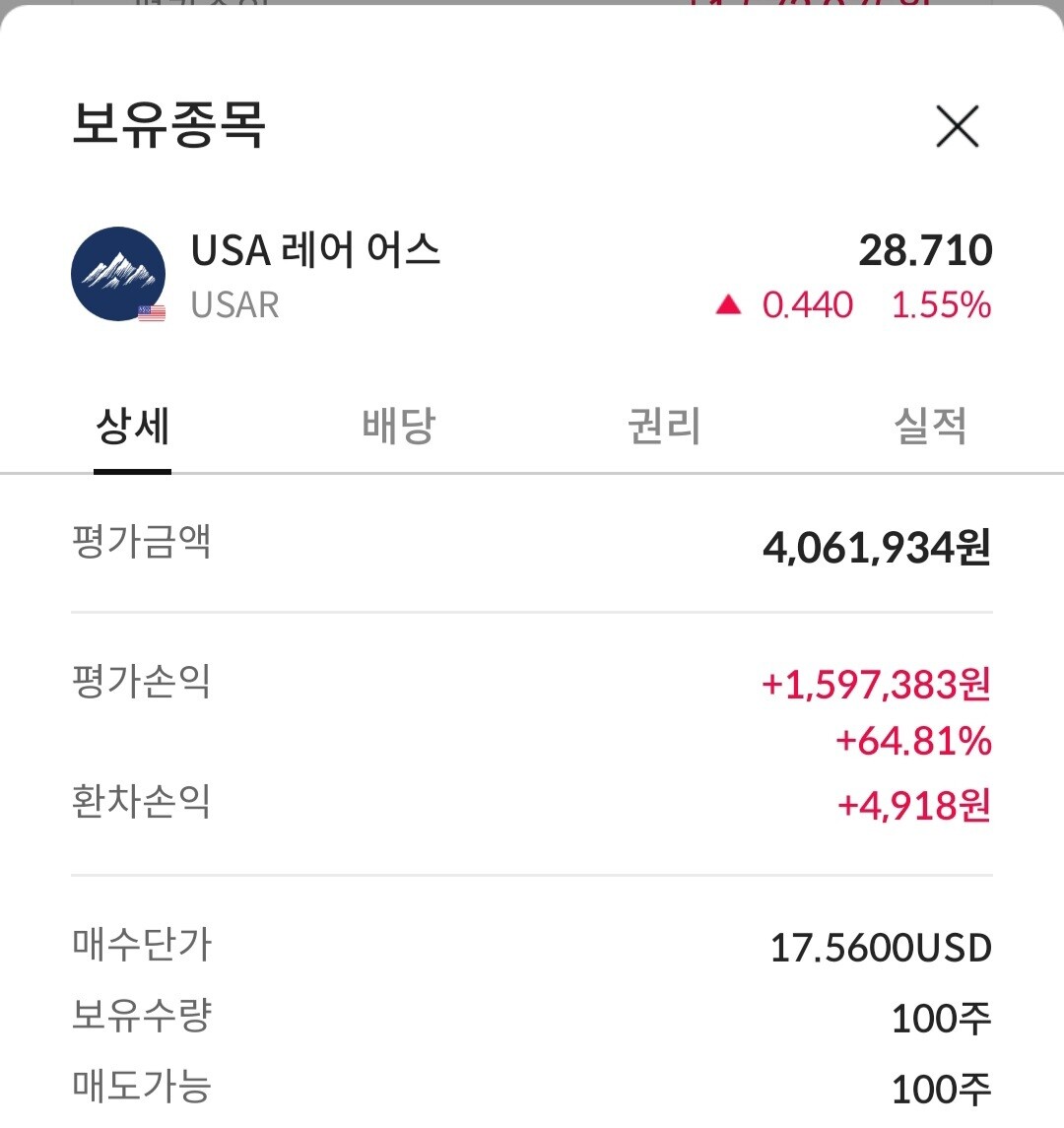Tap the red up-triangle price indicator
Viewport: 1064px width, 1128px height.
coord(728,305)
